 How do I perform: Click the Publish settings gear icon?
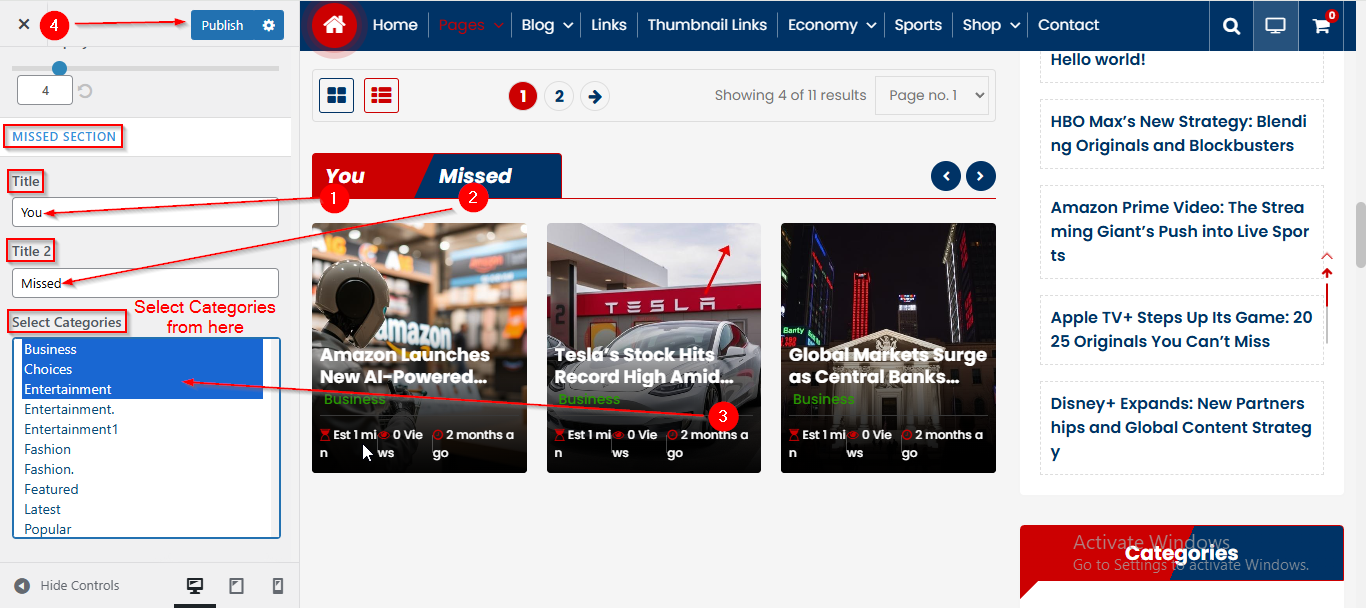coord(268,25)
